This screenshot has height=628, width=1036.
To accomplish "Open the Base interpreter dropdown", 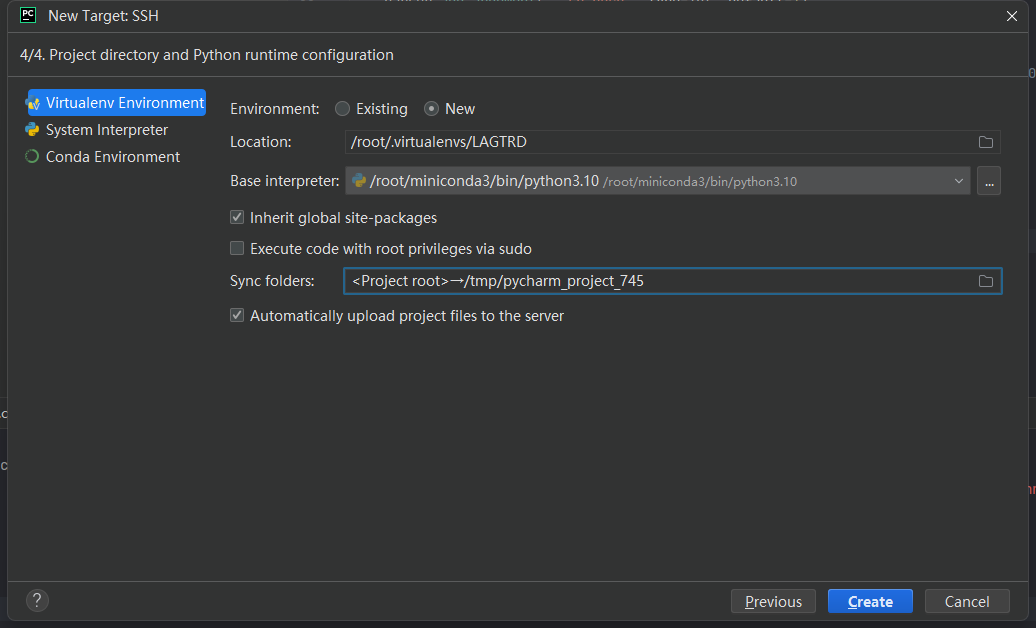I will click(x=657, y=181).
